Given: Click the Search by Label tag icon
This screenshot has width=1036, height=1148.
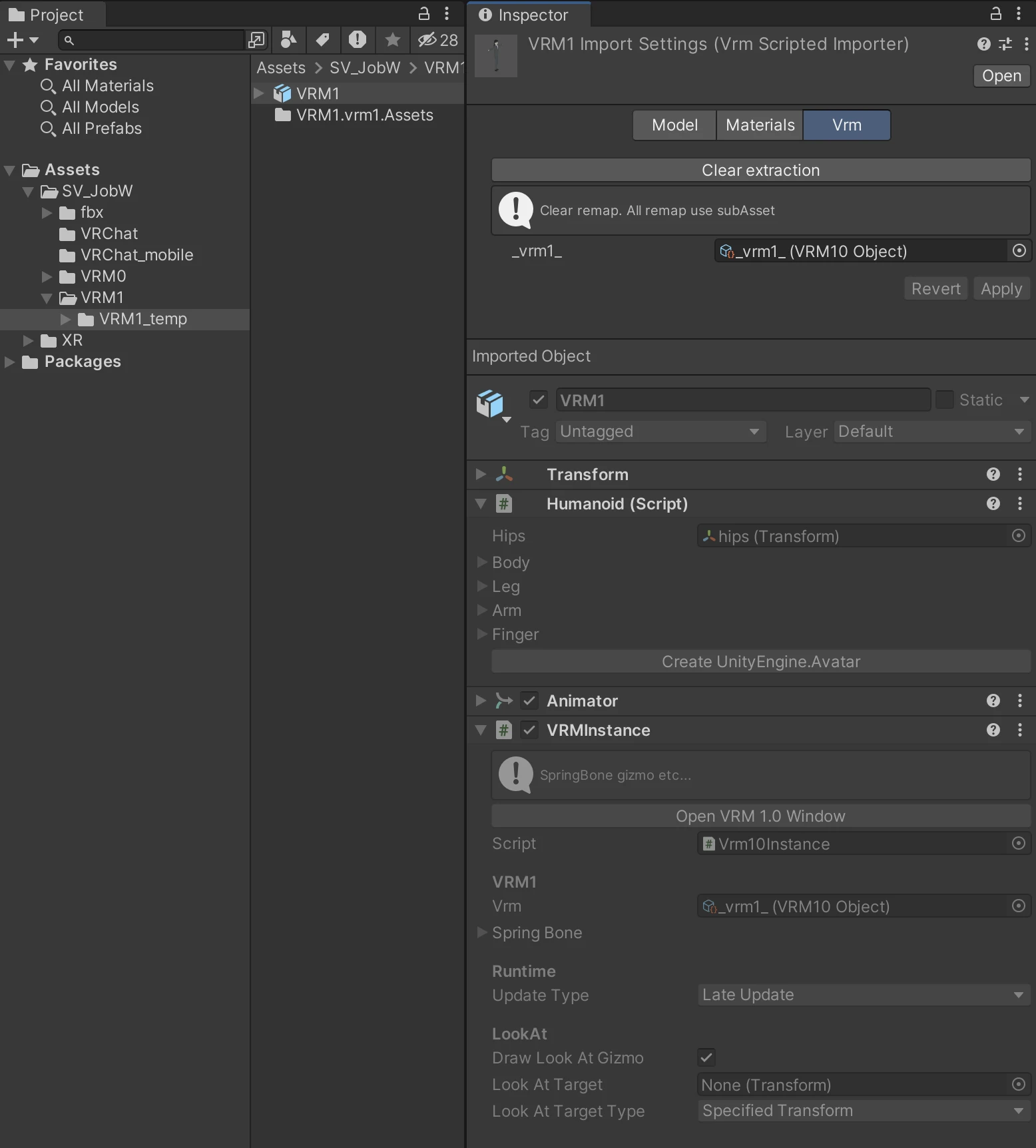Looking at the screenshot, I should 323,40.
